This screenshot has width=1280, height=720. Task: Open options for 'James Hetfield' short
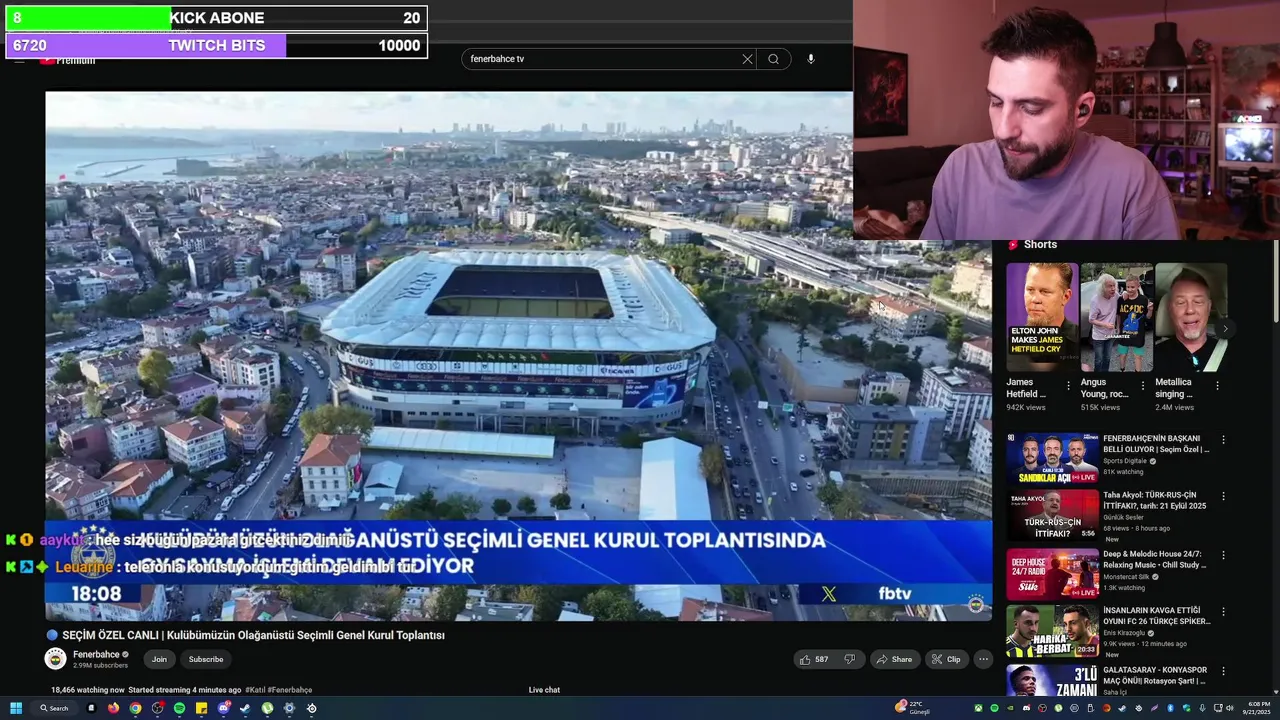1068,386
